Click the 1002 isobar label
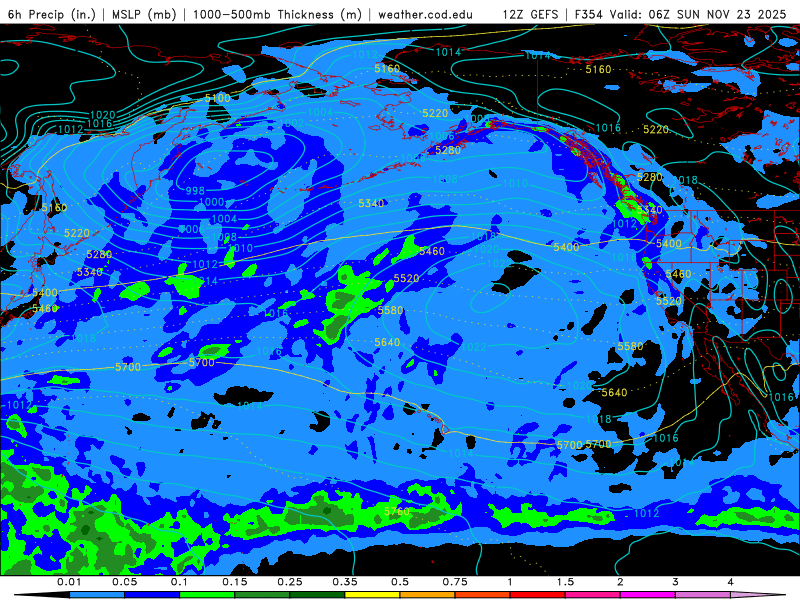 (292, 123)
